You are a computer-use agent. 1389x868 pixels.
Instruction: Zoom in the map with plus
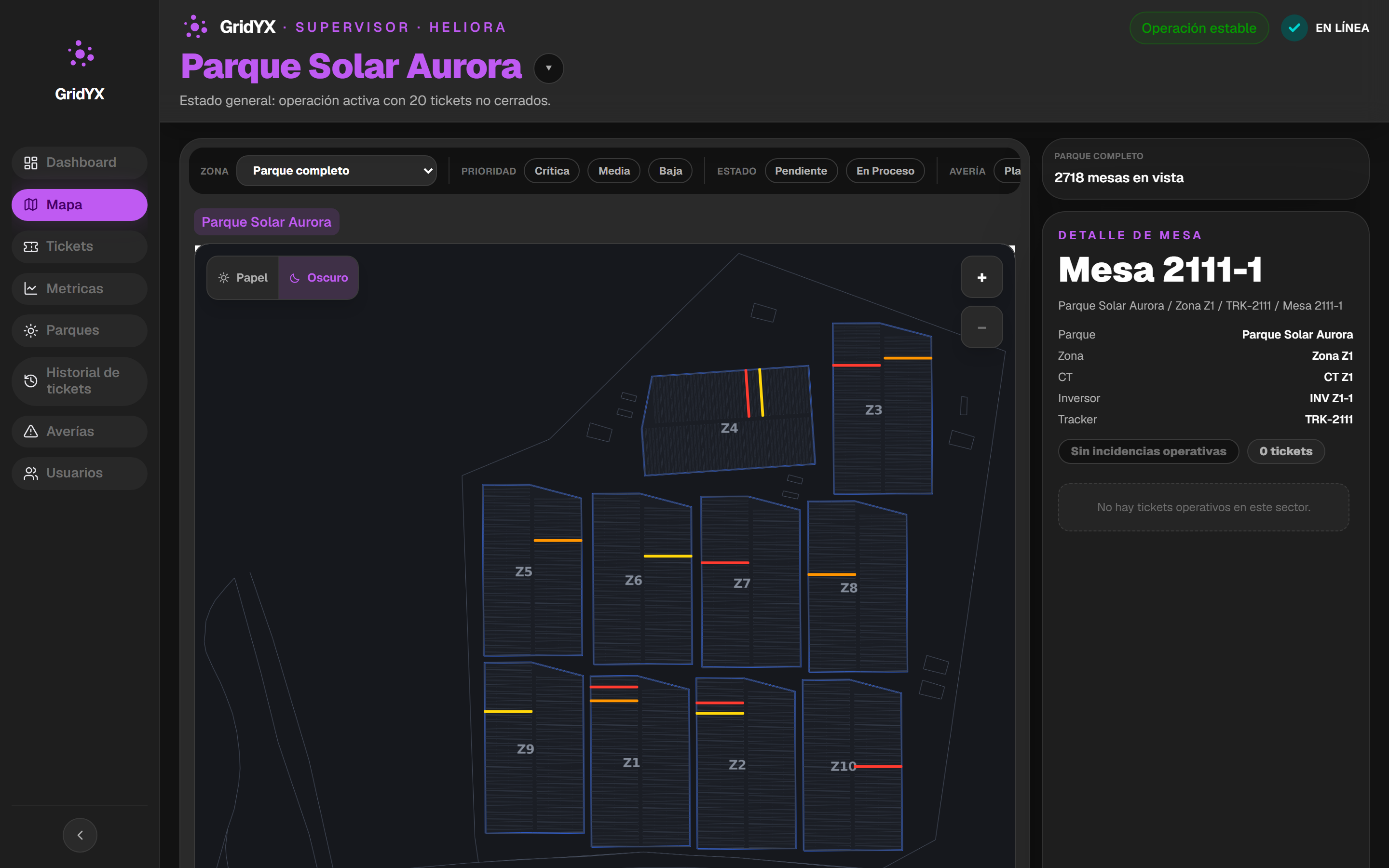981,277
